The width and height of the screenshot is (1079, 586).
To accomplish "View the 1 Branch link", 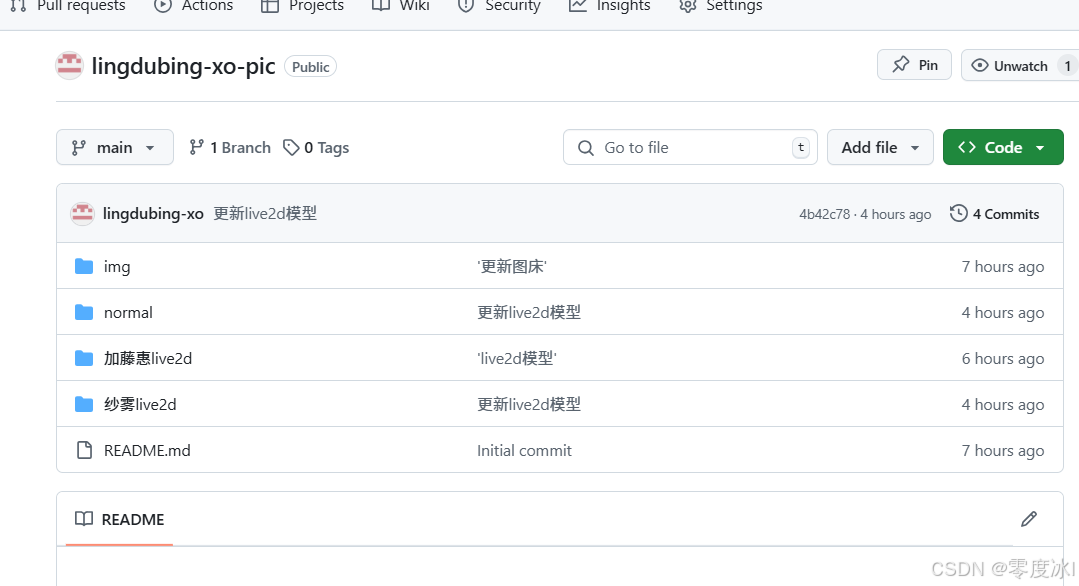I will pos(230,147).
